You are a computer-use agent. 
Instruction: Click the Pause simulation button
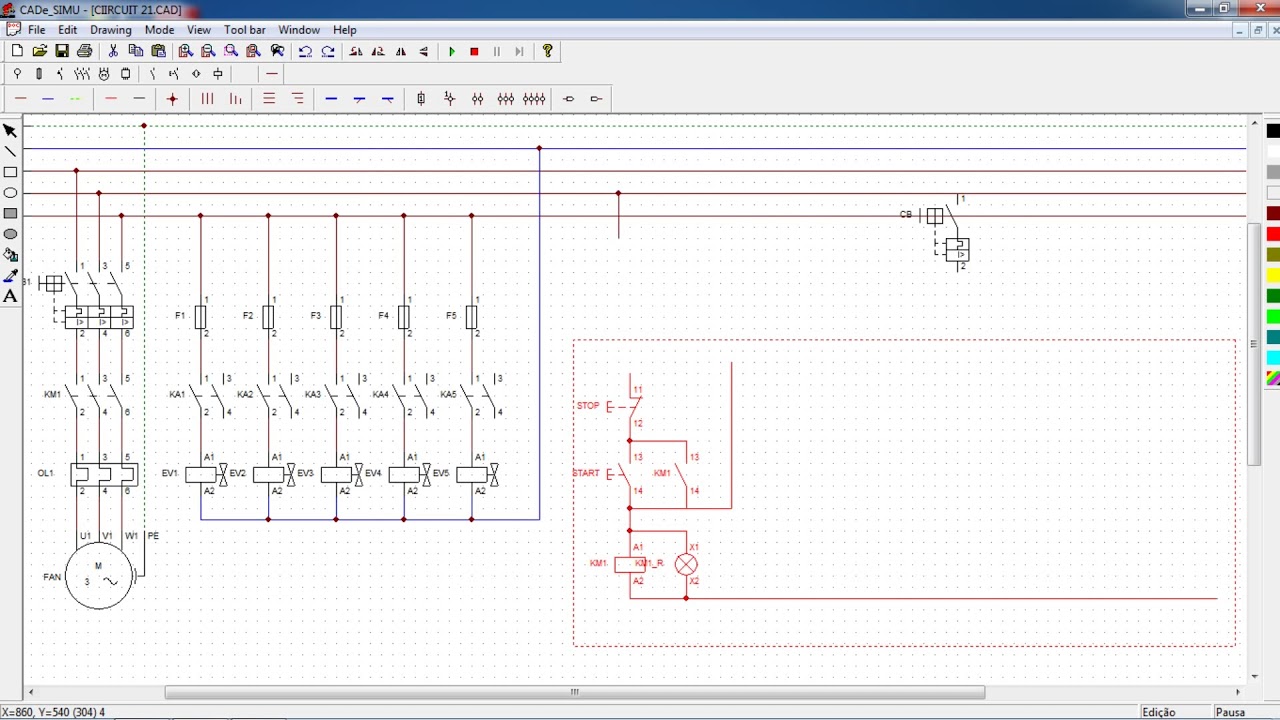click(x=497, y=51)
